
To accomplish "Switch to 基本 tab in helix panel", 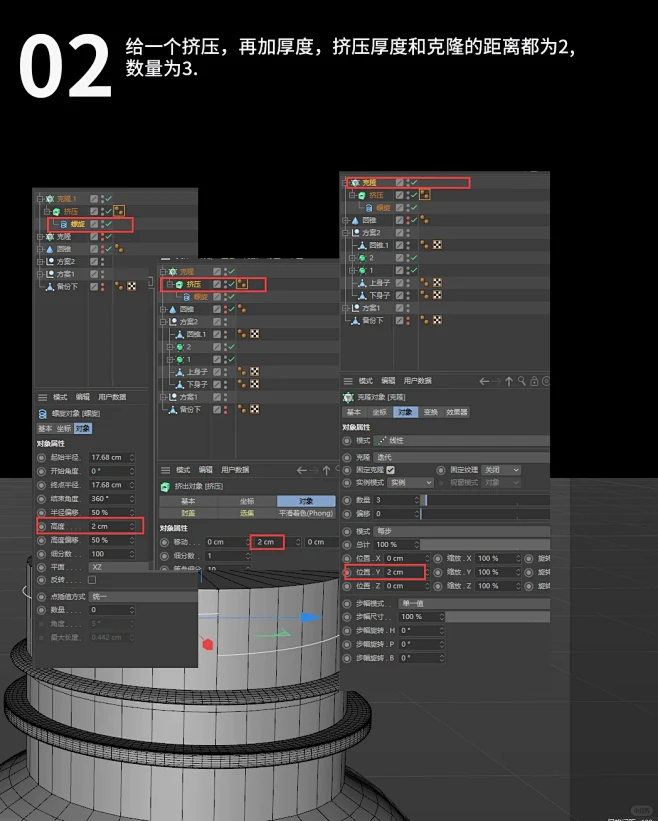I will (x=45, y=429).
